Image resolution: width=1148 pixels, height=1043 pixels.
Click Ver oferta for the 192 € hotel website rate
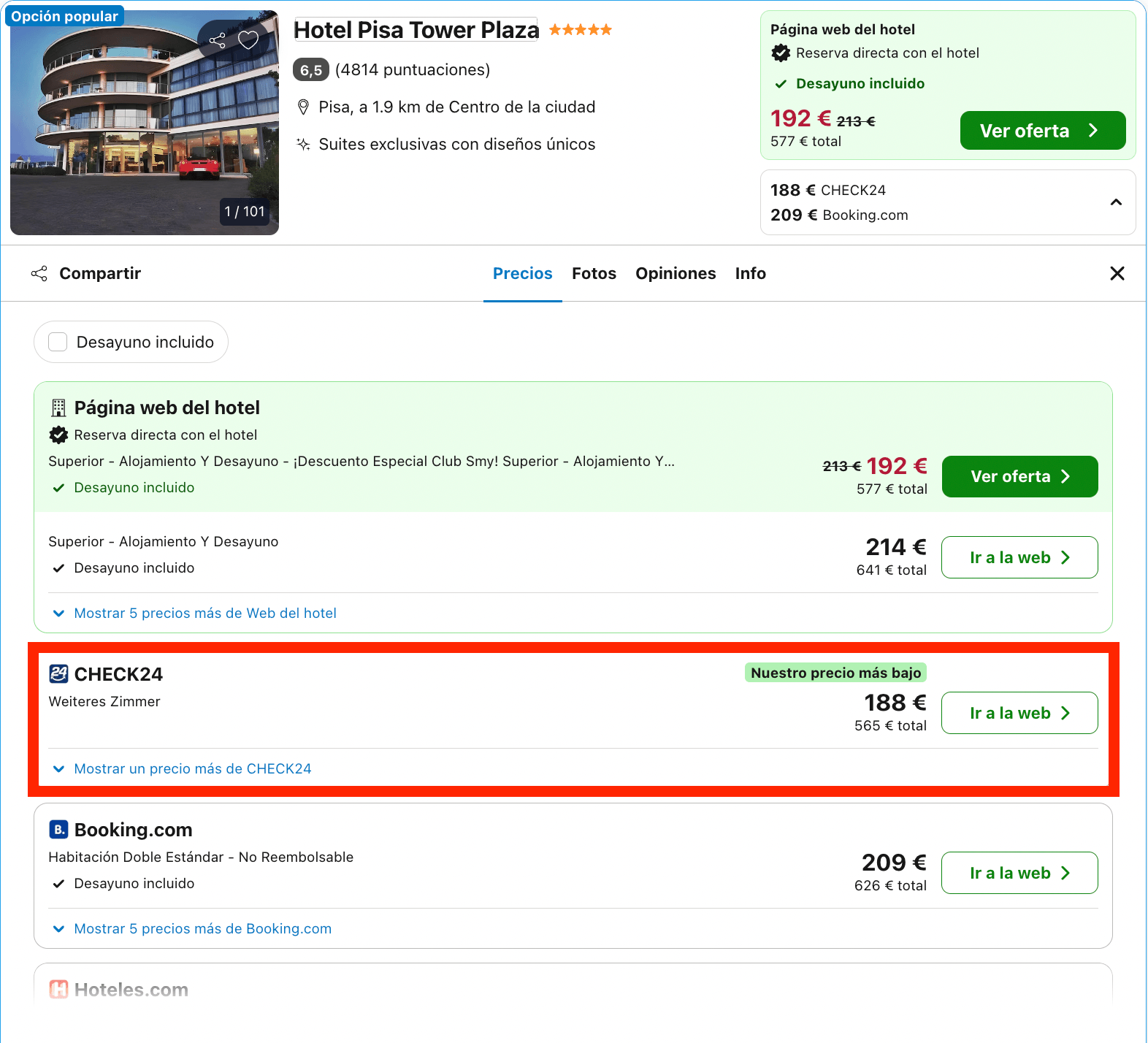click(x=1020, y=476)
